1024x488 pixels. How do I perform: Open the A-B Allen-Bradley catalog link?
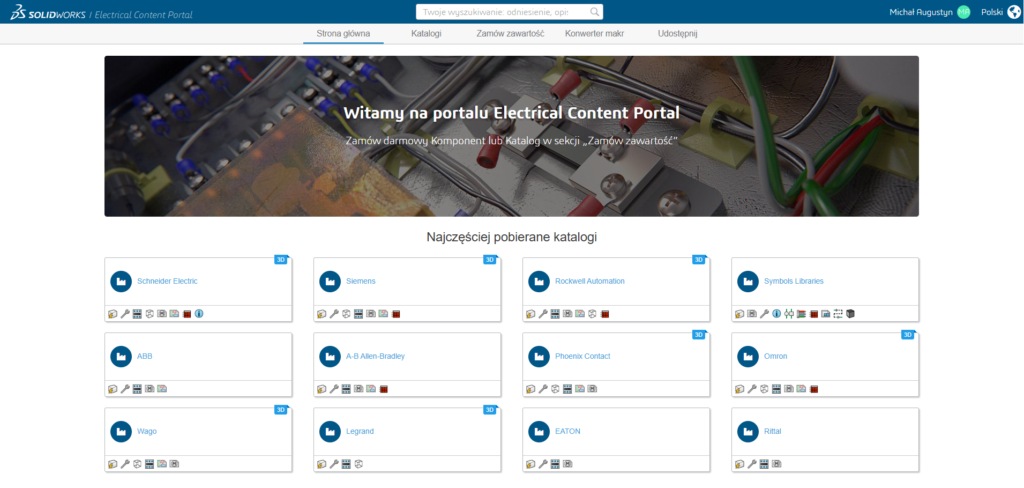(x=375, y=356)
